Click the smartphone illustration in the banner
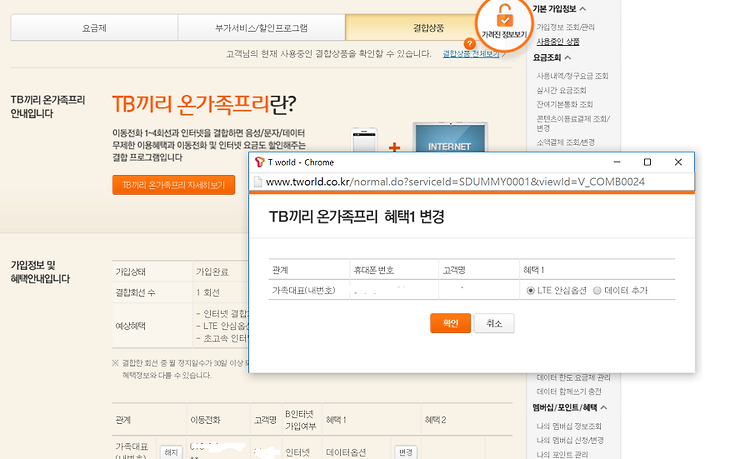The image size is (750, 459). pos(364,140)
